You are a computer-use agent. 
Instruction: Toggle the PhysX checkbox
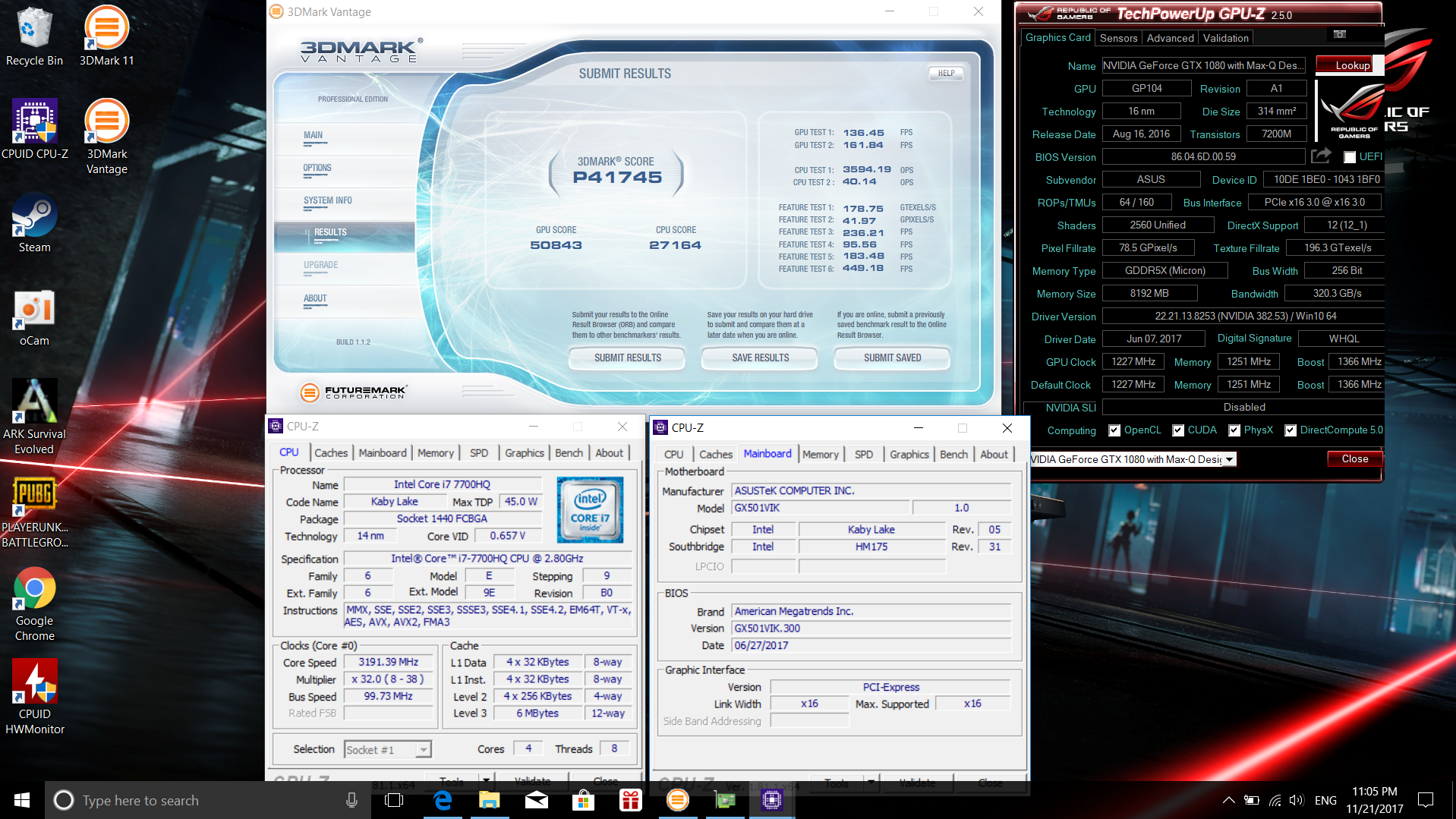[1234, 430]
